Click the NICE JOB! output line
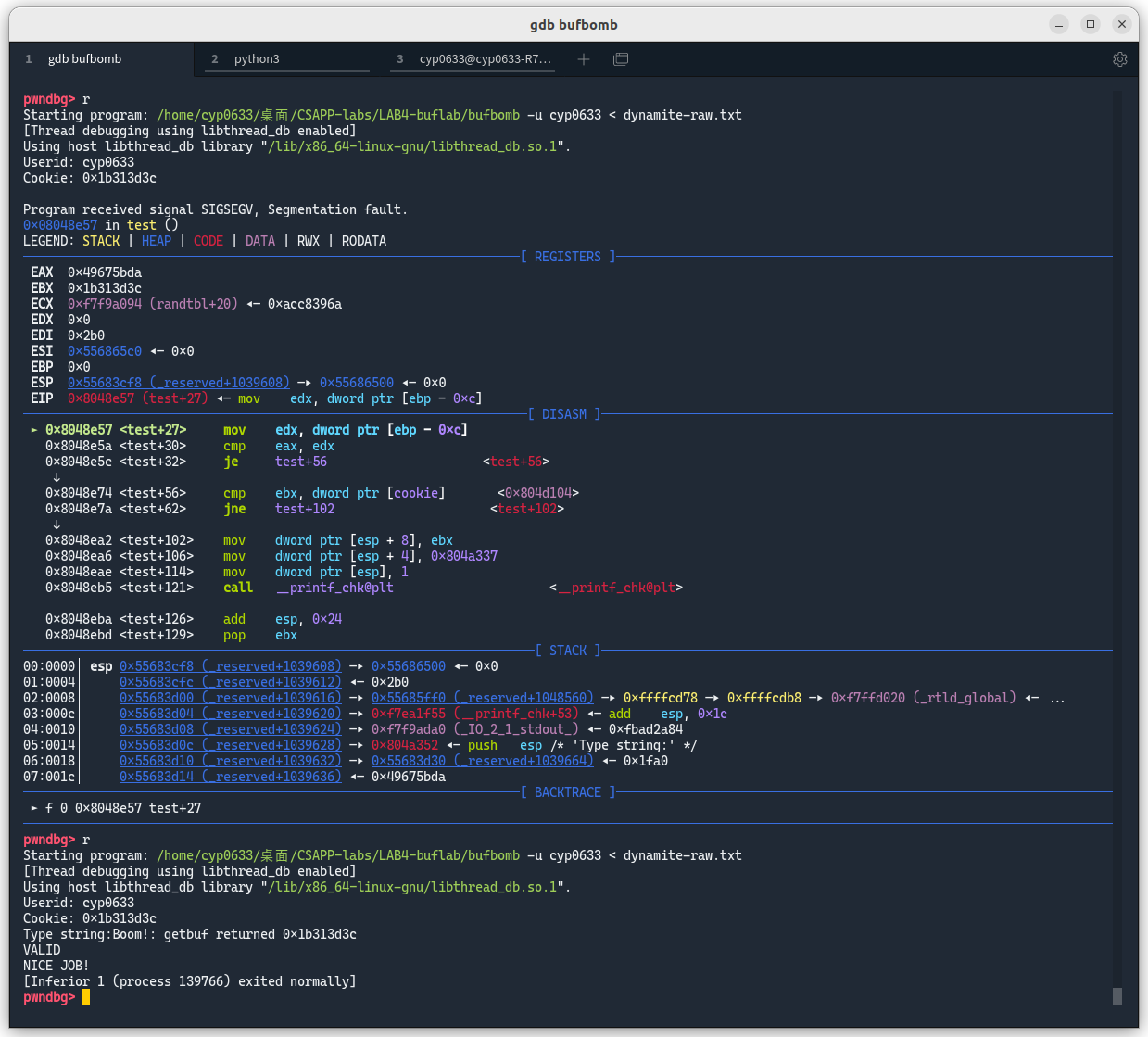1148x1037 pixels. [57, 966]
